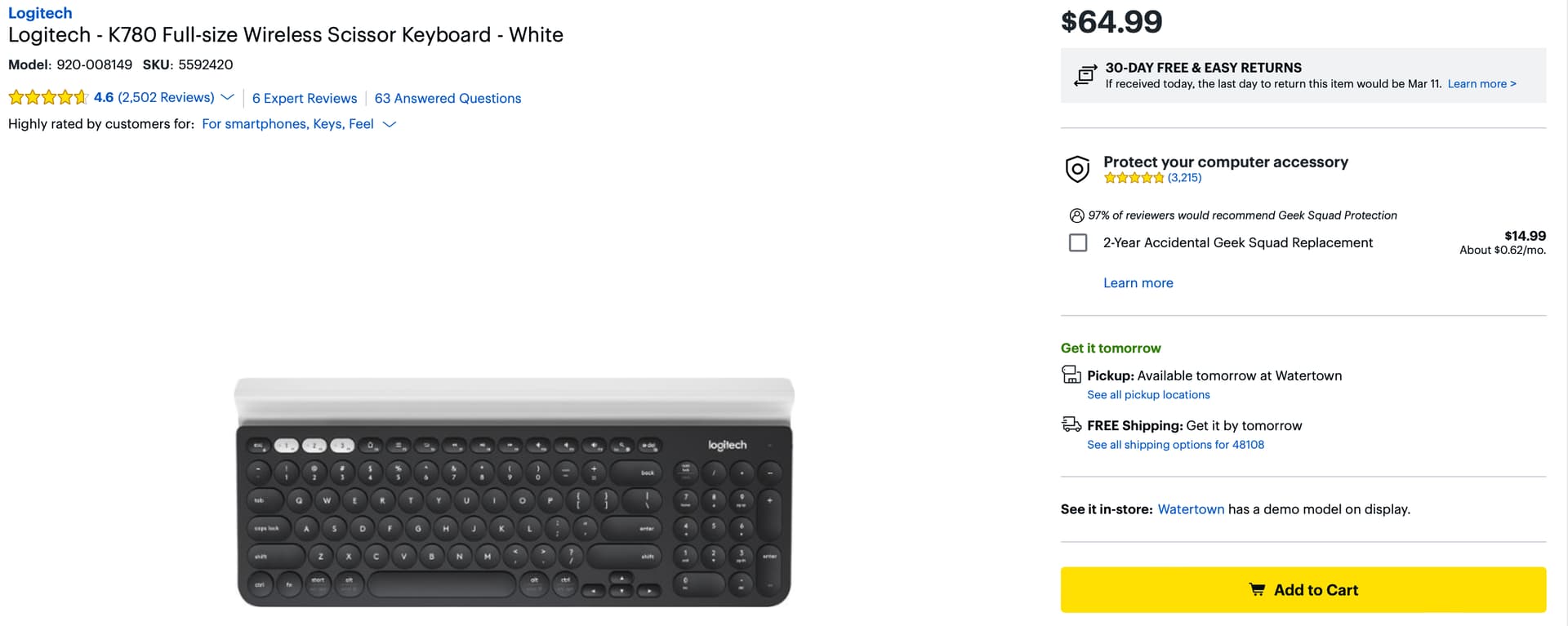Expand the Highly rated by customers chevron
The image size is (1568, 626).
[390, 124]
